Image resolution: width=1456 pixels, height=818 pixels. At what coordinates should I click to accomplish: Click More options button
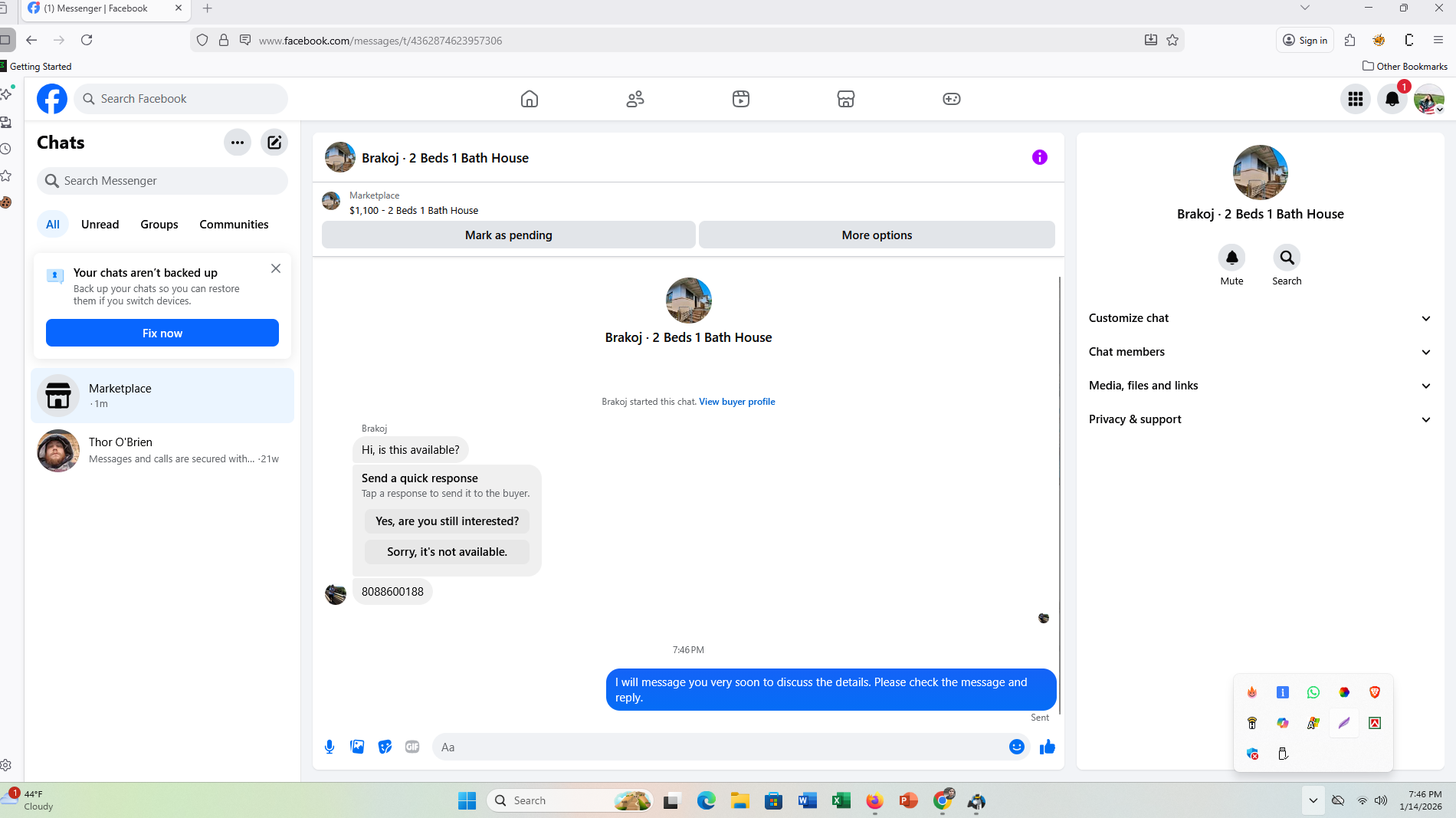877,235
